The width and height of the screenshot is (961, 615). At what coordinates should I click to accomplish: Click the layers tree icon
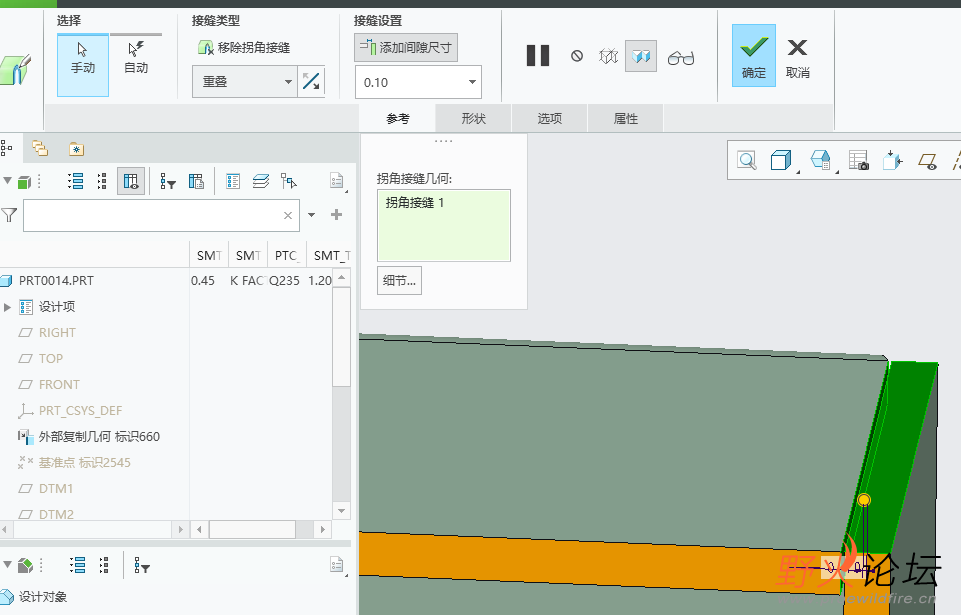click(260, 181)
